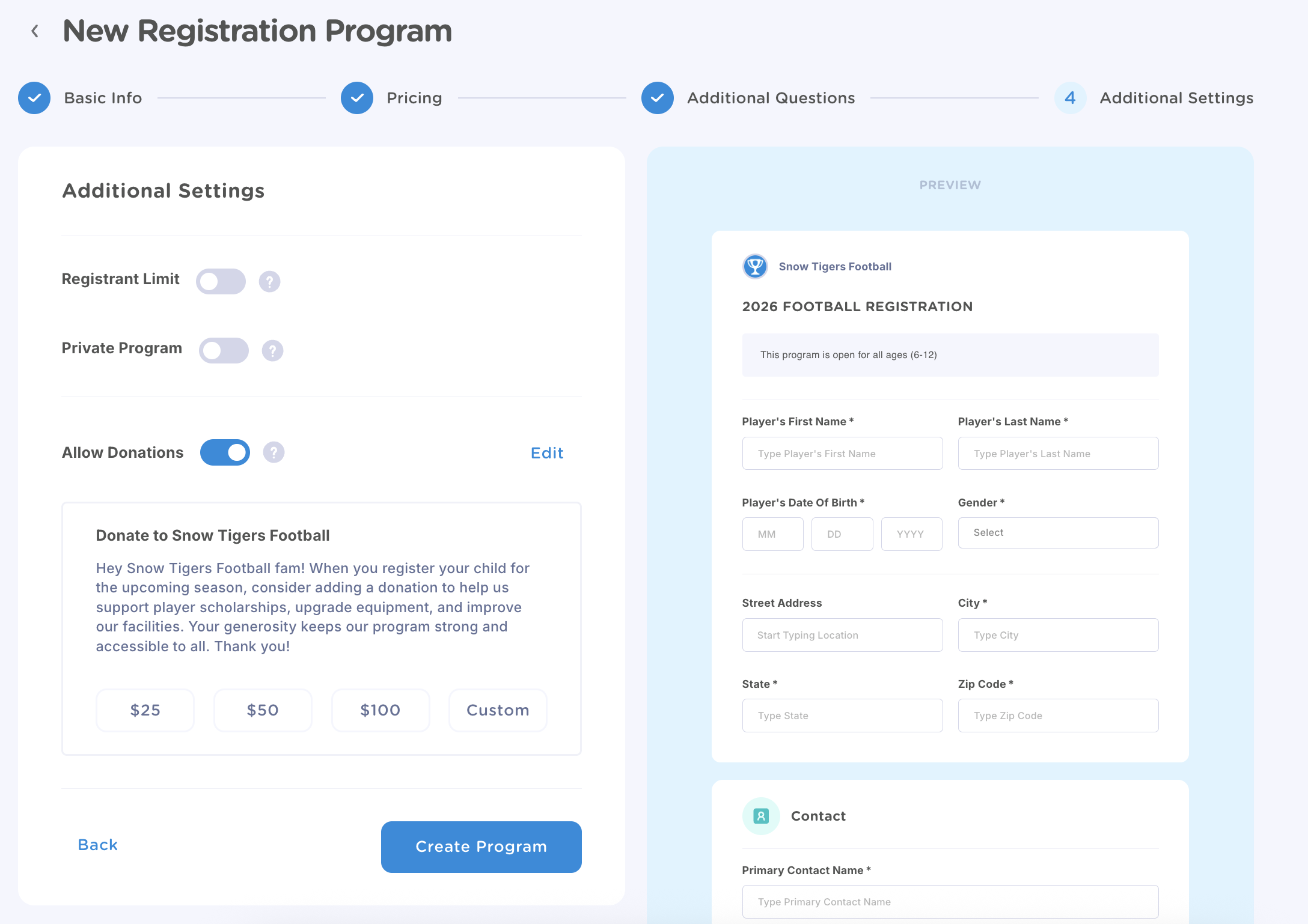Open the Gender Select dropdown
Screen dimensions: 1308x924
[x=1058, y=533]
